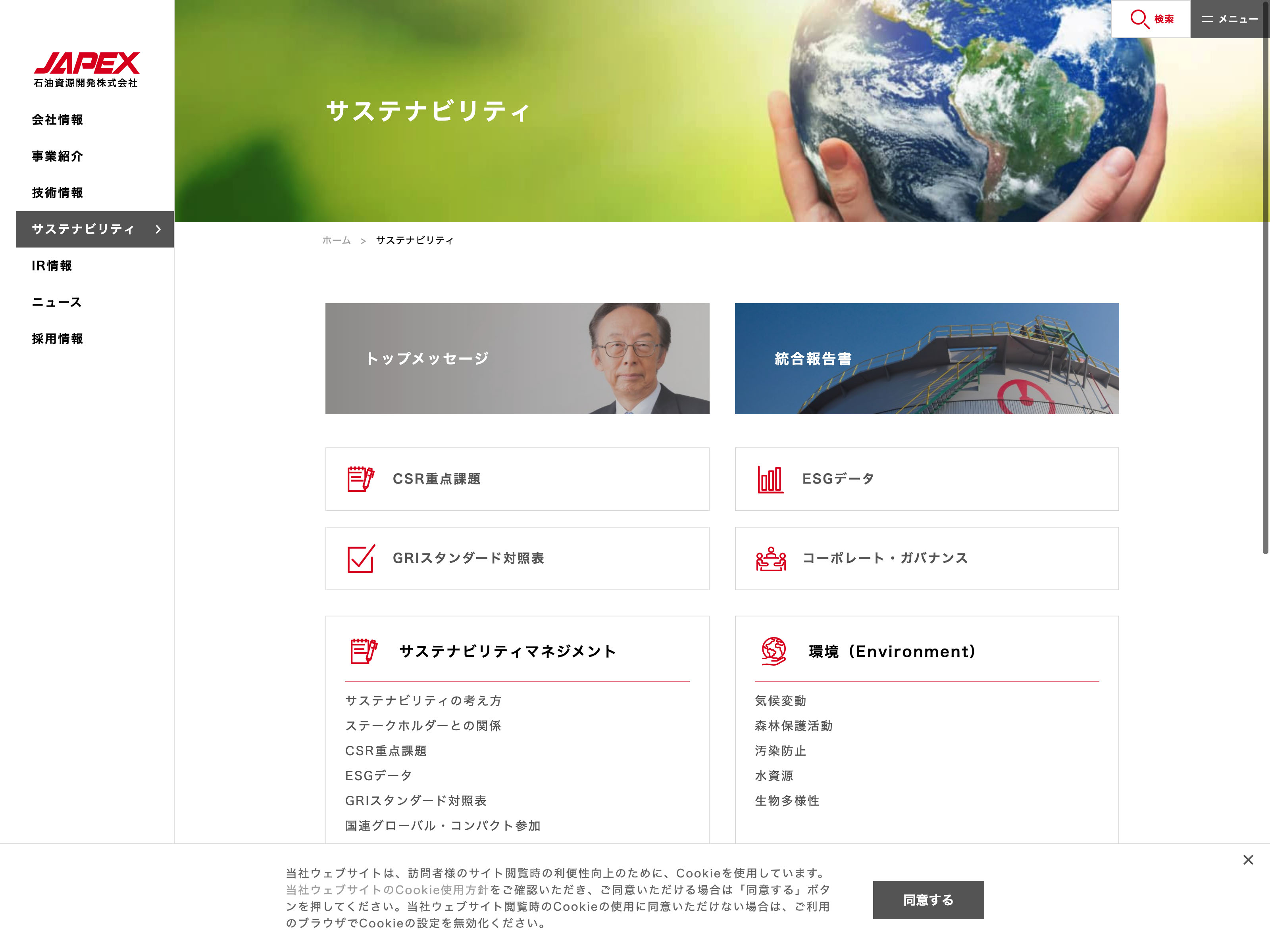Screen dimensions: 1270x952
Task: Open IR情報 in the sidebar
Action: [x=52, y=266]
